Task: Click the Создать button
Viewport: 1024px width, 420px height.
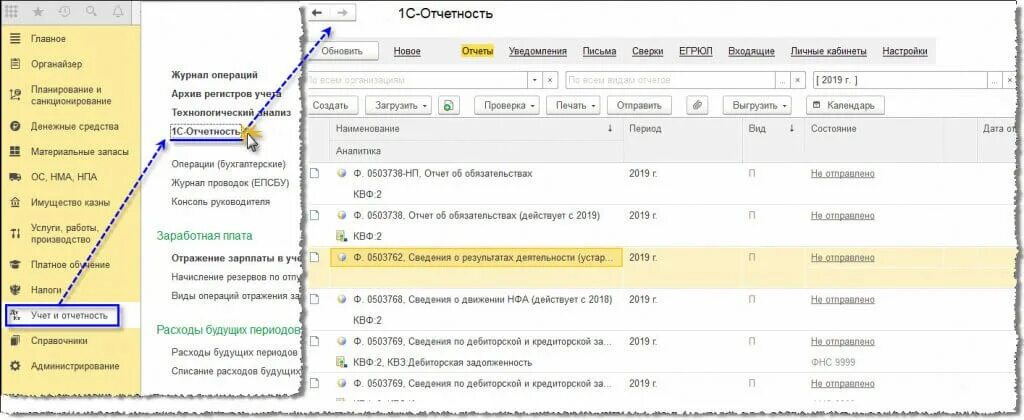Action: click(331, 105)
